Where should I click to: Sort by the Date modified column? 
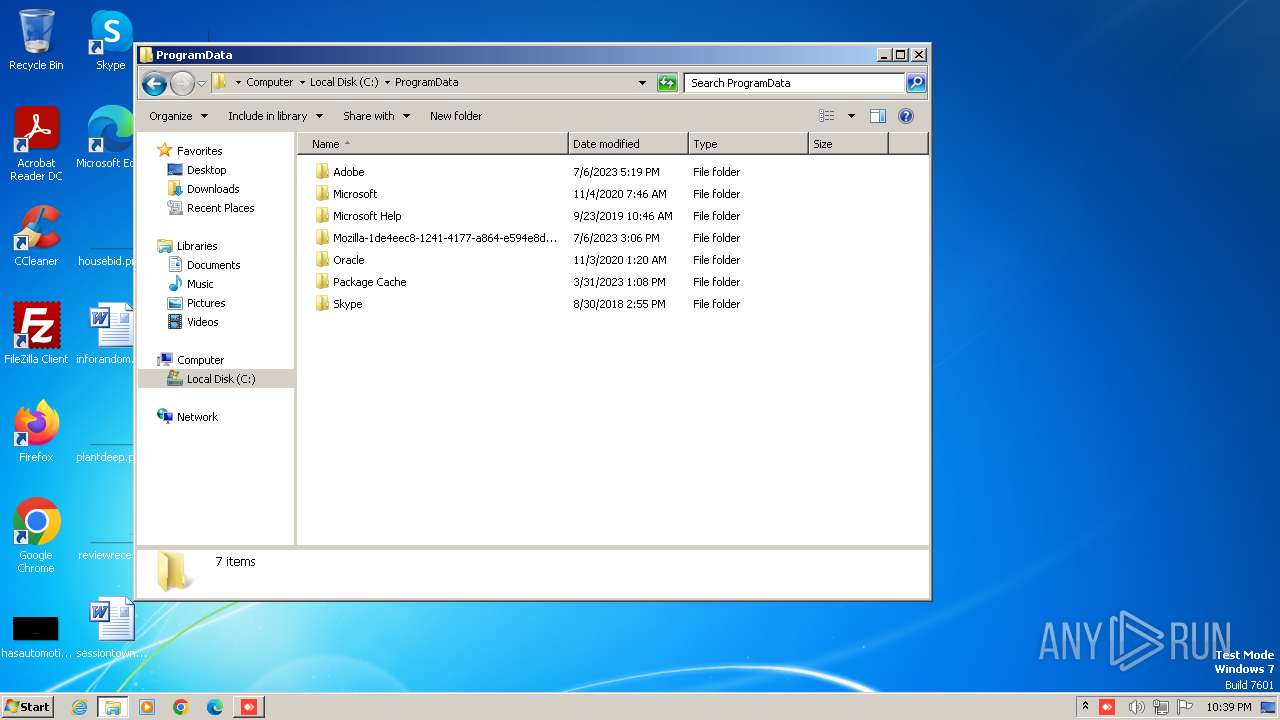pyautogui.click(x=628, y=144)
